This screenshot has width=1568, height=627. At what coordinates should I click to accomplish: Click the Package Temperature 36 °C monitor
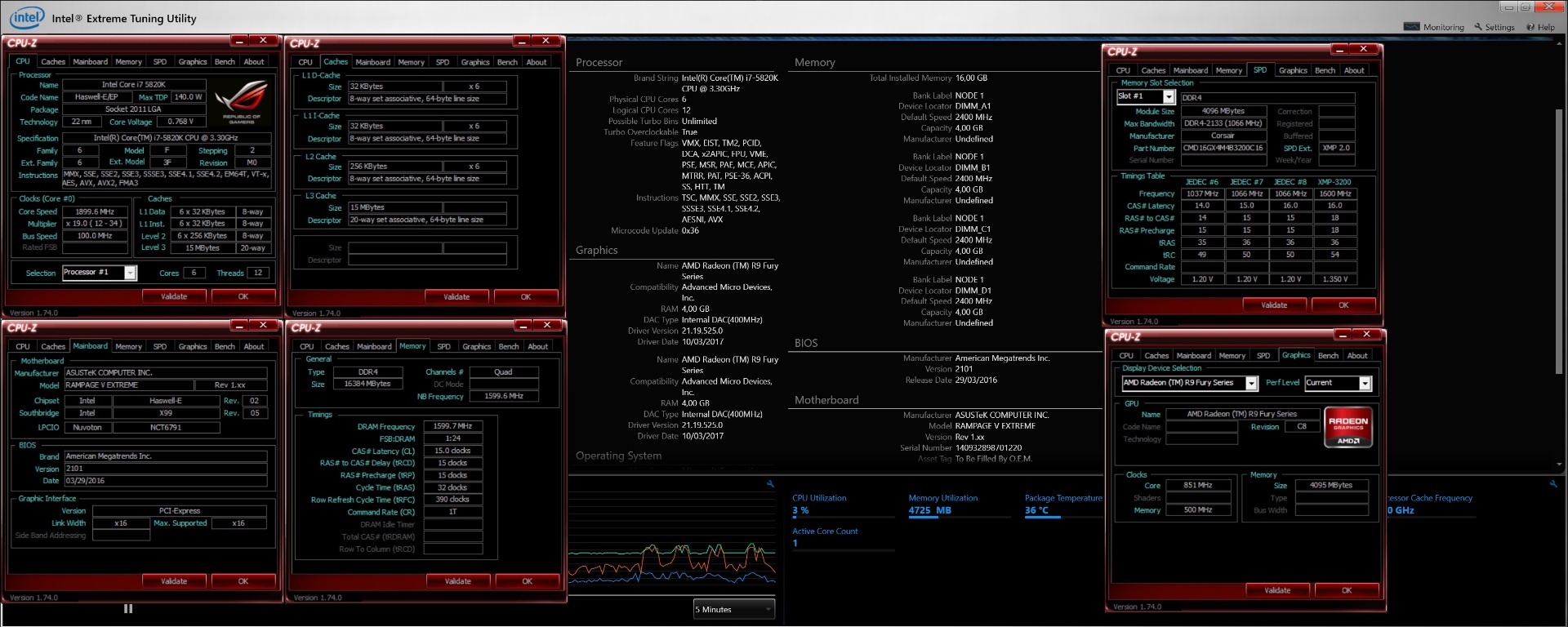coord(1063,505)
